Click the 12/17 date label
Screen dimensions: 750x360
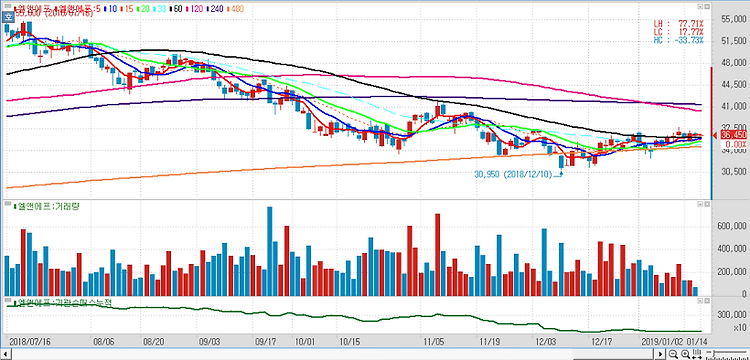(x=601, y=342)
